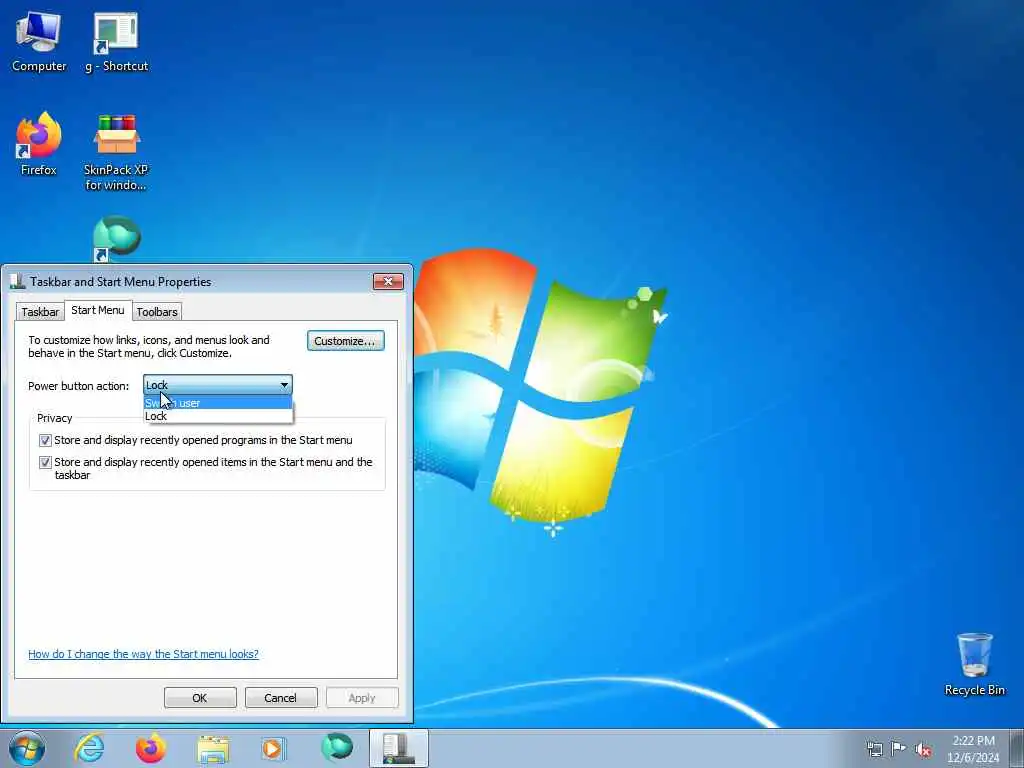Close the Taskbar and Start Menu Properties dialog
The height and width of the screenshot is (768, 1024).
[x=388, y=281]
